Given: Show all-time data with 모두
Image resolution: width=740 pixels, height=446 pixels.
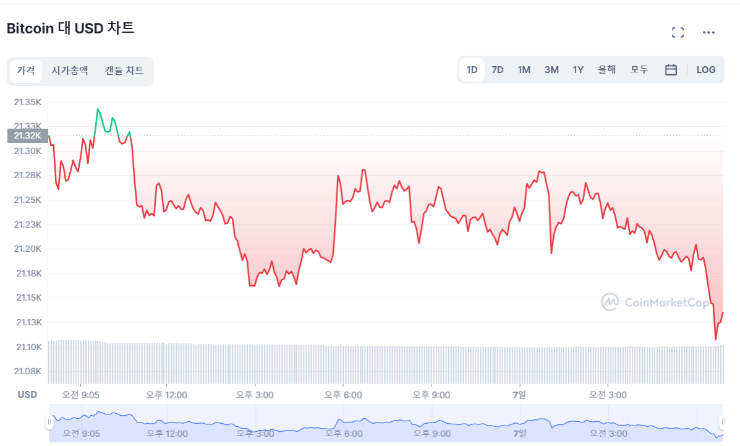Looking at the screenshot, I should (x=639, y=70).
